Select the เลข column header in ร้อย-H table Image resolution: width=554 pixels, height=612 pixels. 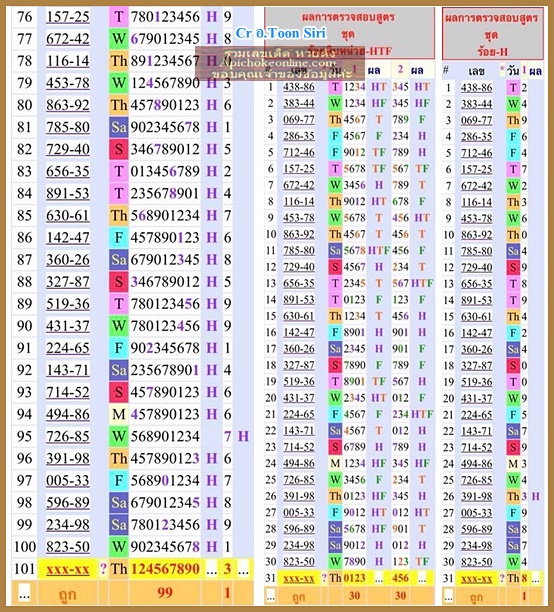pyautogui.click(x=476, y=71)
